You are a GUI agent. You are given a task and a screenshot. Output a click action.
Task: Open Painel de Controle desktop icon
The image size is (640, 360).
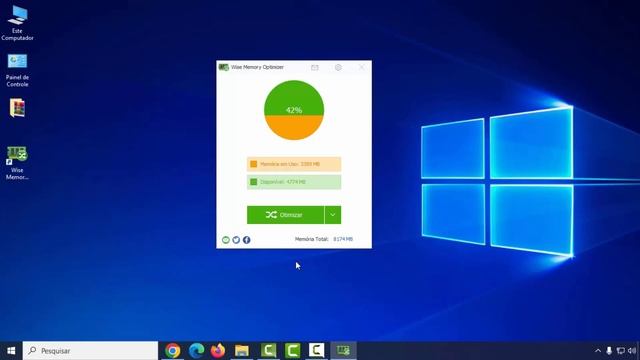tap(17, 70)
